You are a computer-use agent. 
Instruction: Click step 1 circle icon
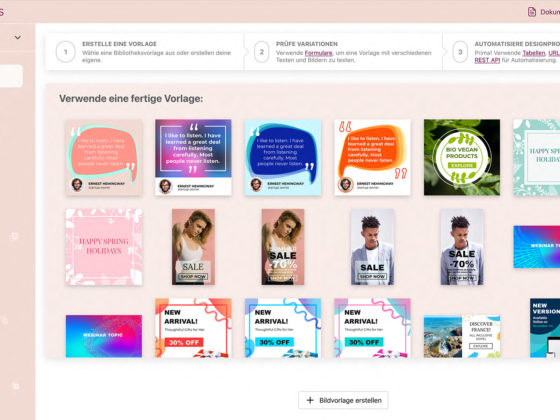66,52
